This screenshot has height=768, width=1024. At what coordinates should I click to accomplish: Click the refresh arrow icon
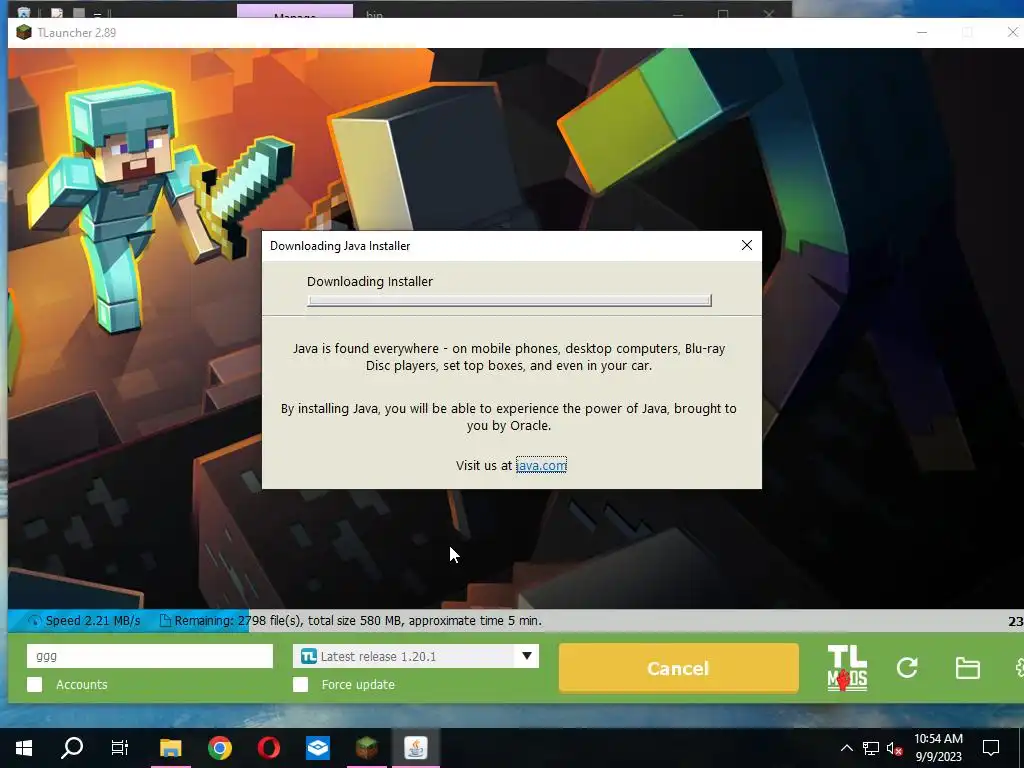click(907, 667)
